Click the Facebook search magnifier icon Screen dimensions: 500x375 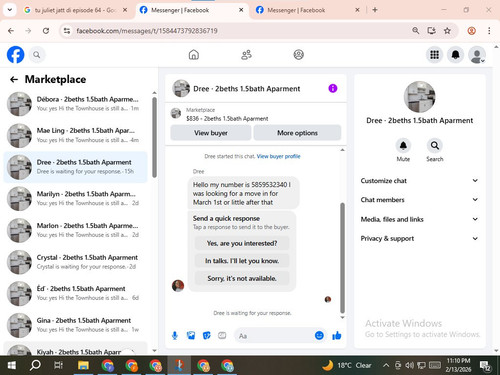pyautogui.click(x=37, y=55)
